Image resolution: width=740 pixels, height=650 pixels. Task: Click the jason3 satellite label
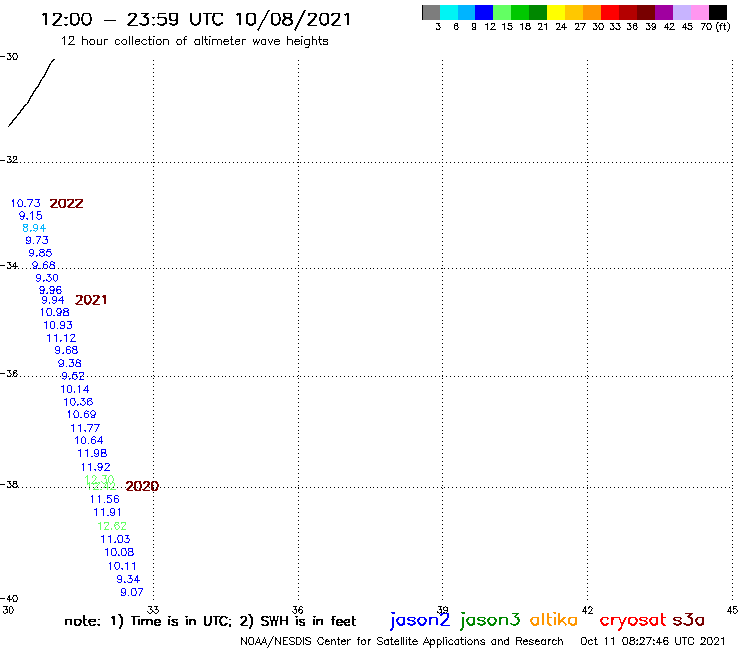(490, 621)
